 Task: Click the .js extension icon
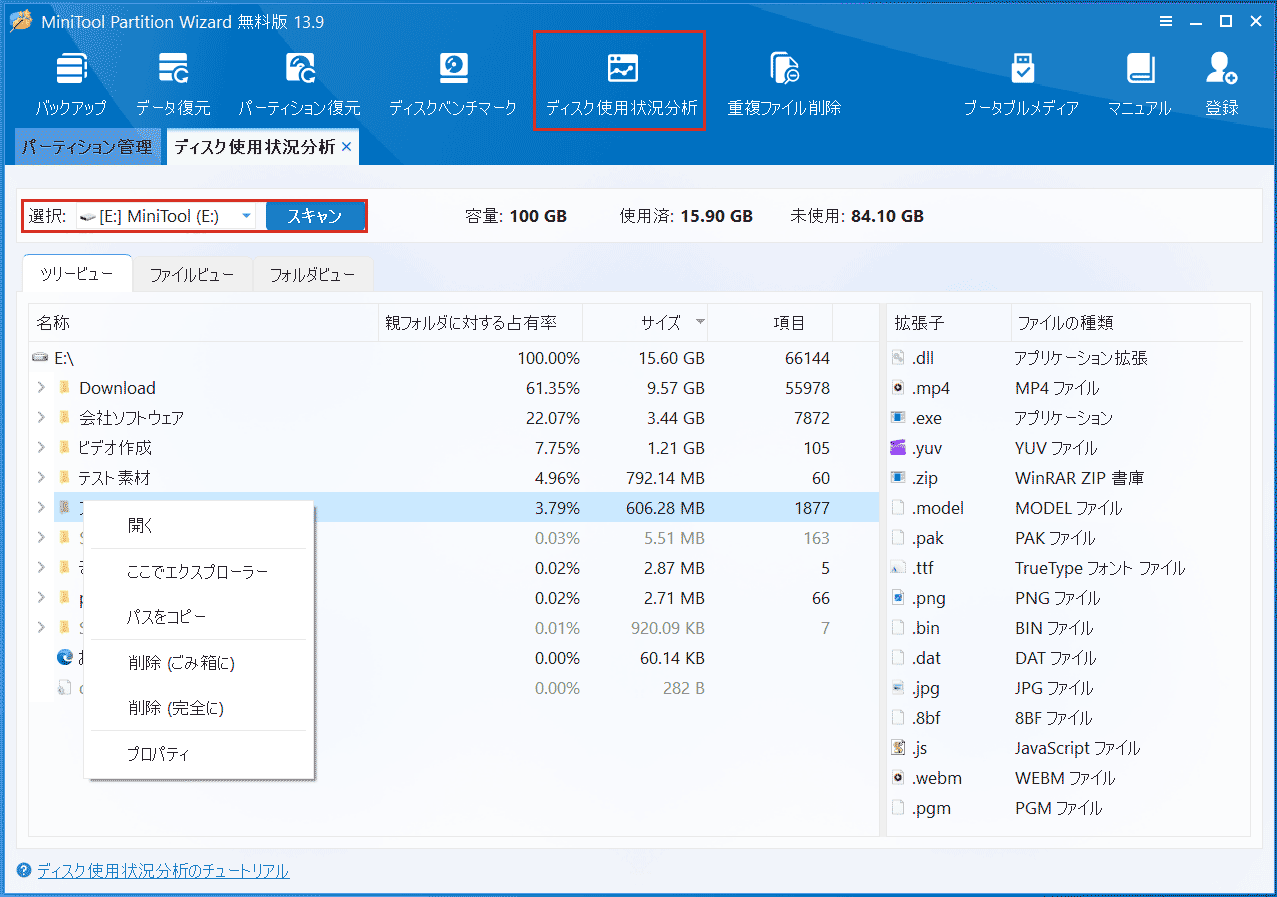tap(897, 748)
